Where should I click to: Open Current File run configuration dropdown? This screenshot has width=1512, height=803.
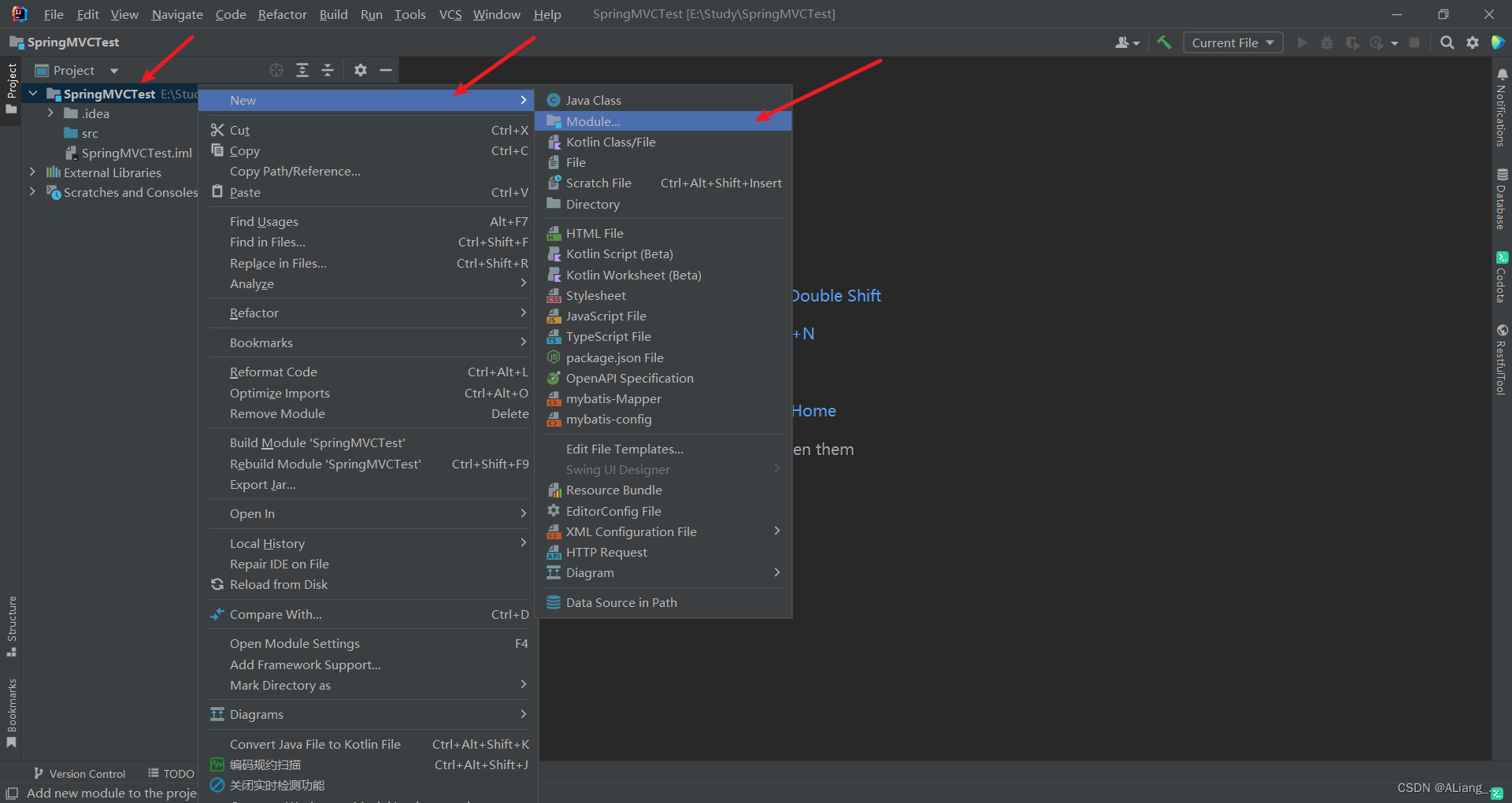click(x=1232, y=43)
